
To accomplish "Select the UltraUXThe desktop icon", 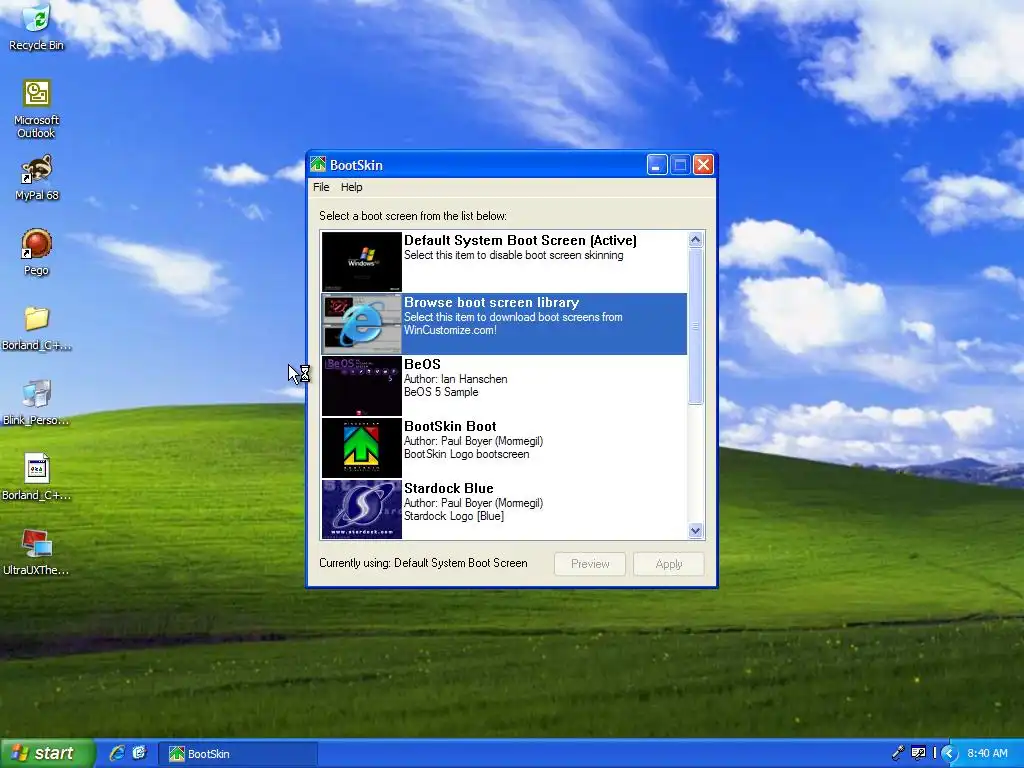I will [x=36, y=552].
